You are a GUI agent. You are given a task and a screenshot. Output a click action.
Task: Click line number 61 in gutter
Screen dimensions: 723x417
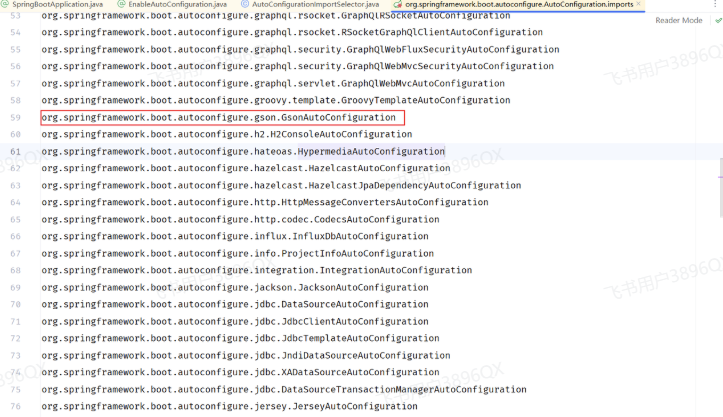16,152
